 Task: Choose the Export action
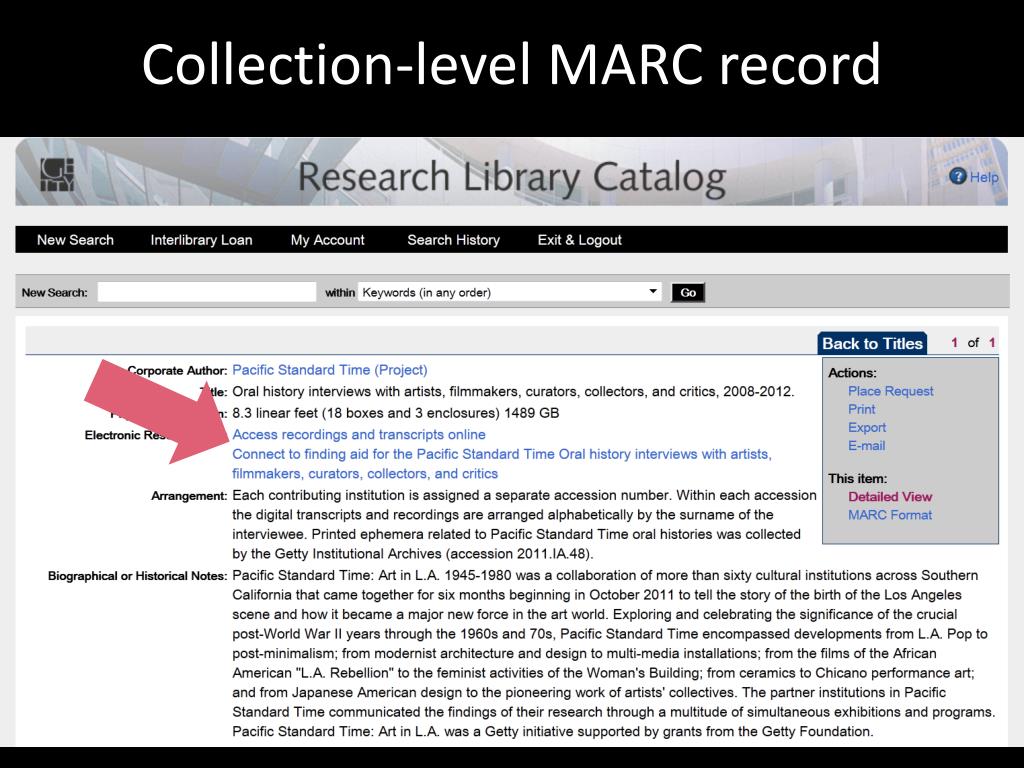click(867, 428)
